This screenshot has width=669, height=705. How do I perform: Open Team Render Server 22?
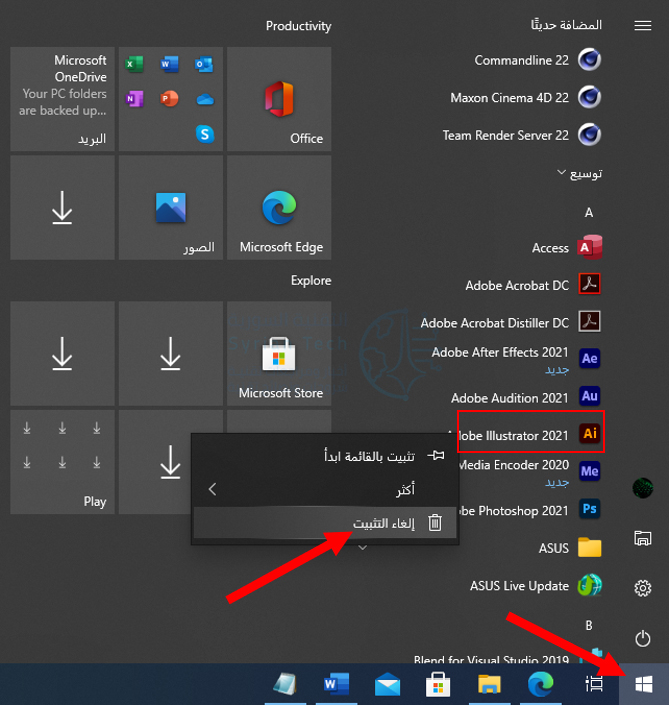point(522,135)
